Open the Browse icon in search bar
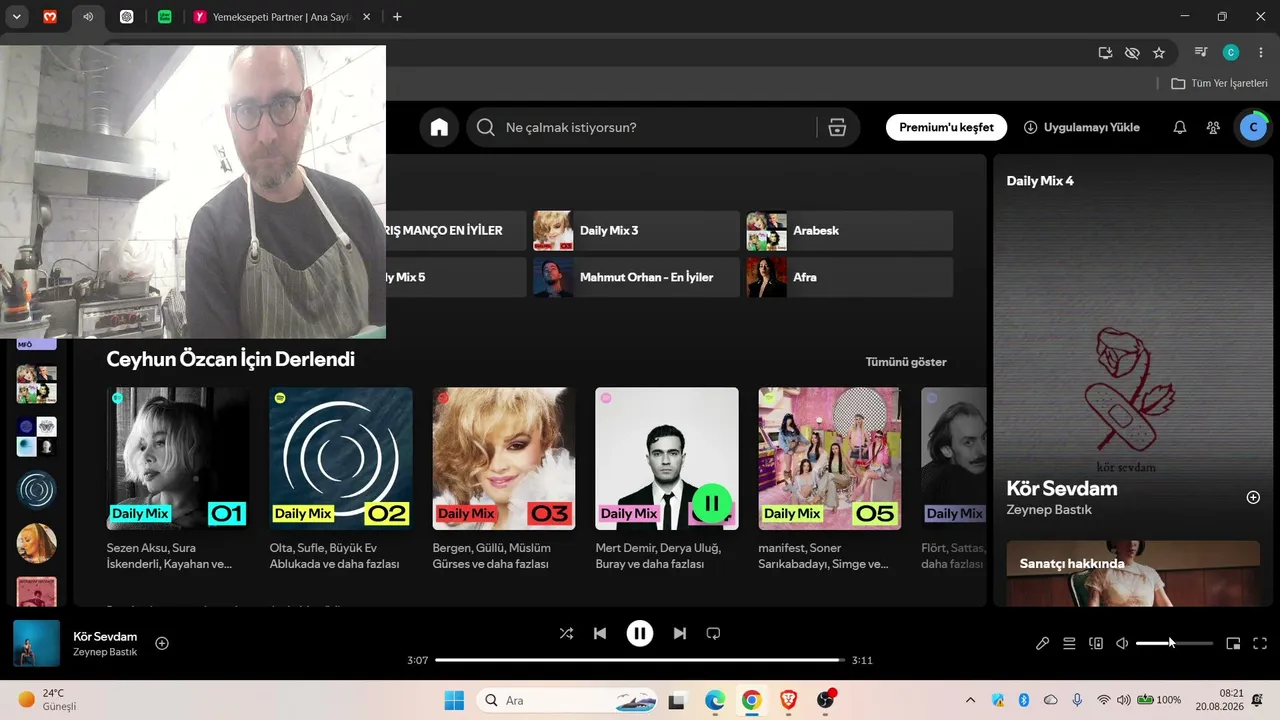The image size is (1280, 720). coord(838,127)
